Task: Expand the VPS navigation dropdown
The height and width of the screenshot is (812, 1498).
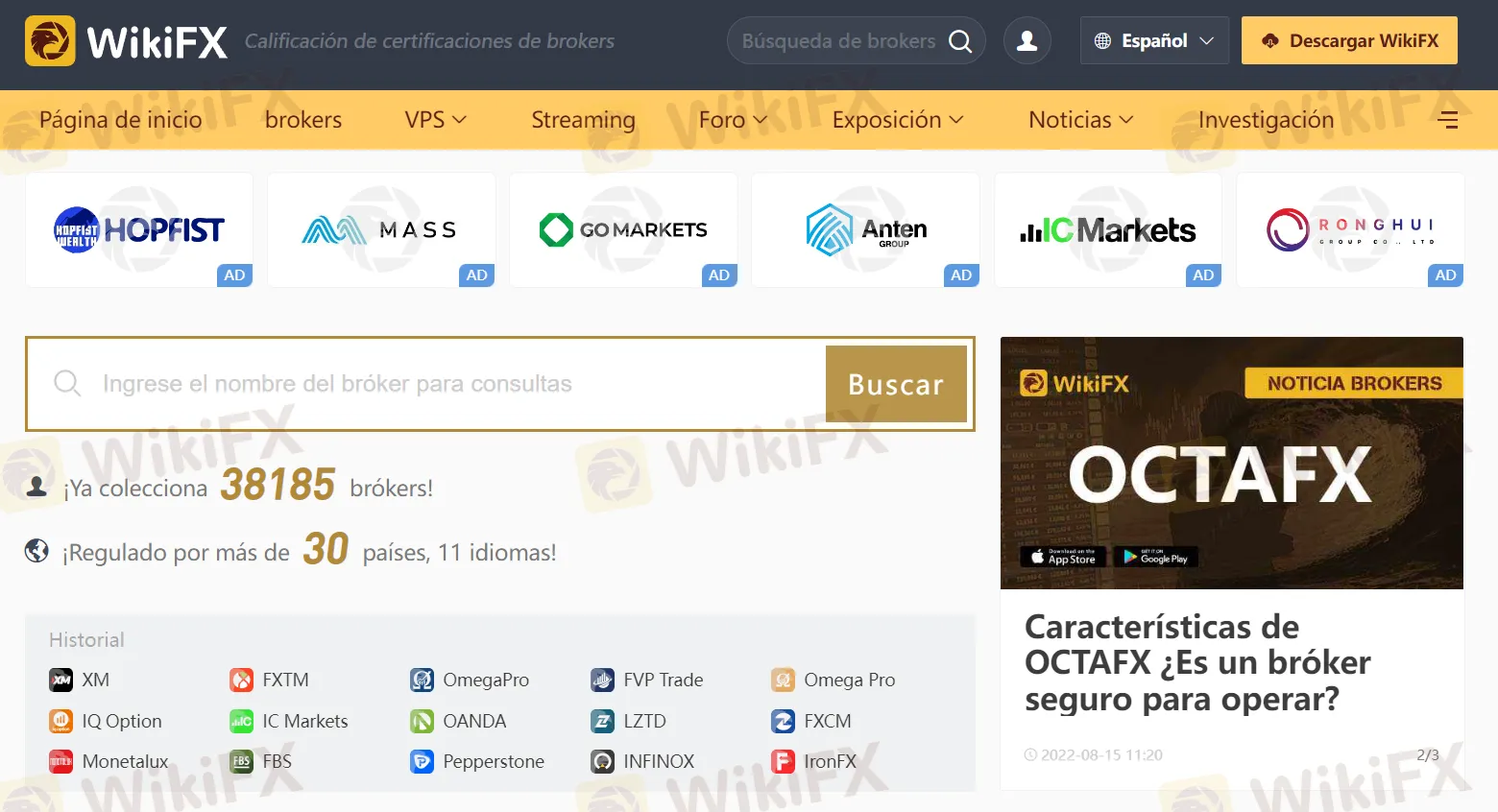Action: pyautogui.click(x=434, y=119)
